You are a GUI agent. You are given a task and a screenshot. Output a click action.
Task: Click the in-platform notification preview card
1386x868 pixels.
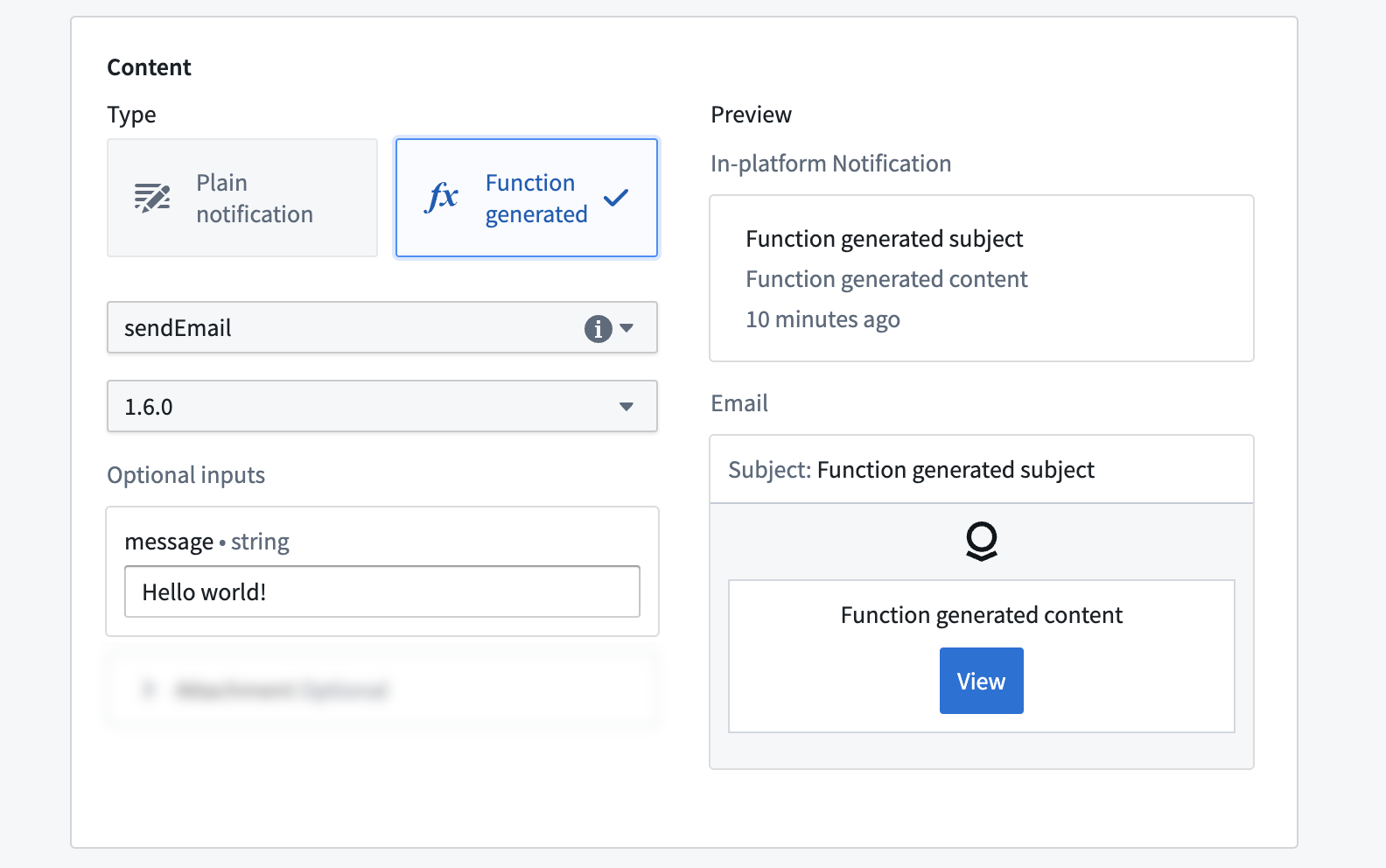click(982, 278)
